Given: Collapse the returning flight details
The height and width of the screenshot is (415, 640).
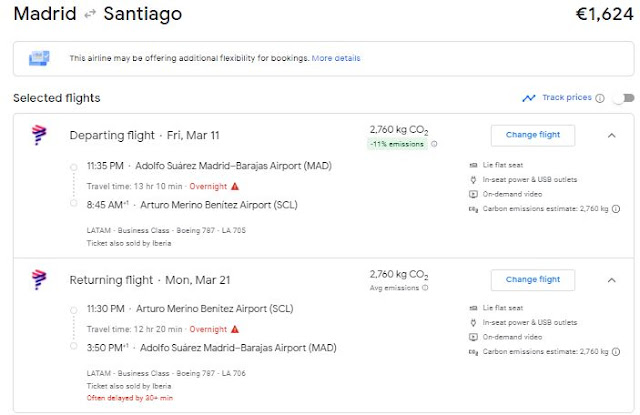Looking at the screenshot, I should coord(612,279).
